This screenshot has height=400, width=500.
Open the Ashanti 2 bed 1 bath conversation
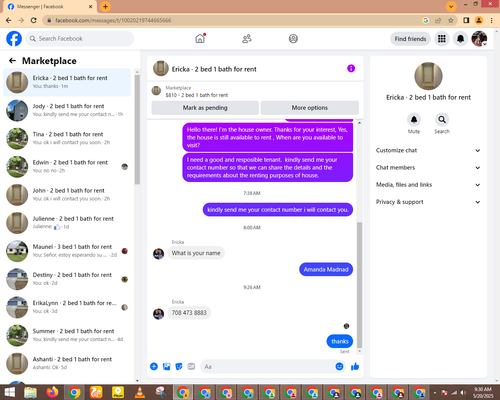pos(67,363)
